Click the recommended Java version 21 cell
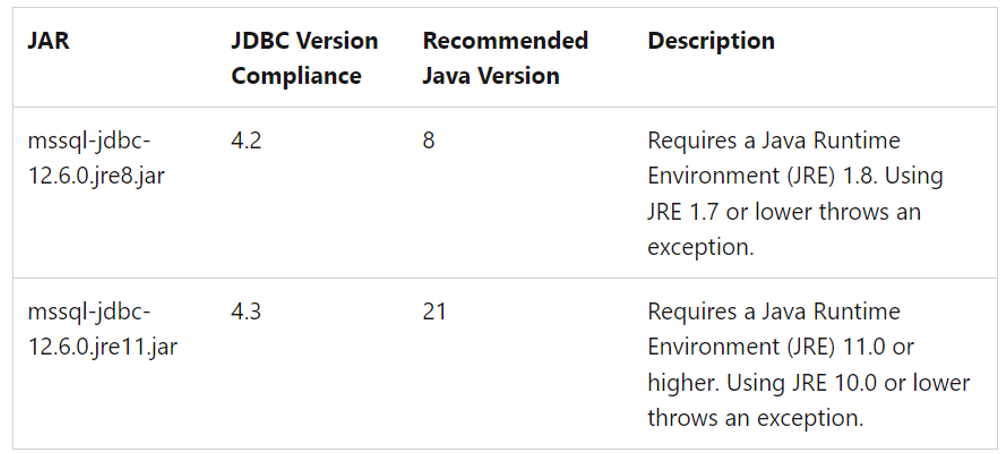1006x454 pixels. [x=434, y=312]
